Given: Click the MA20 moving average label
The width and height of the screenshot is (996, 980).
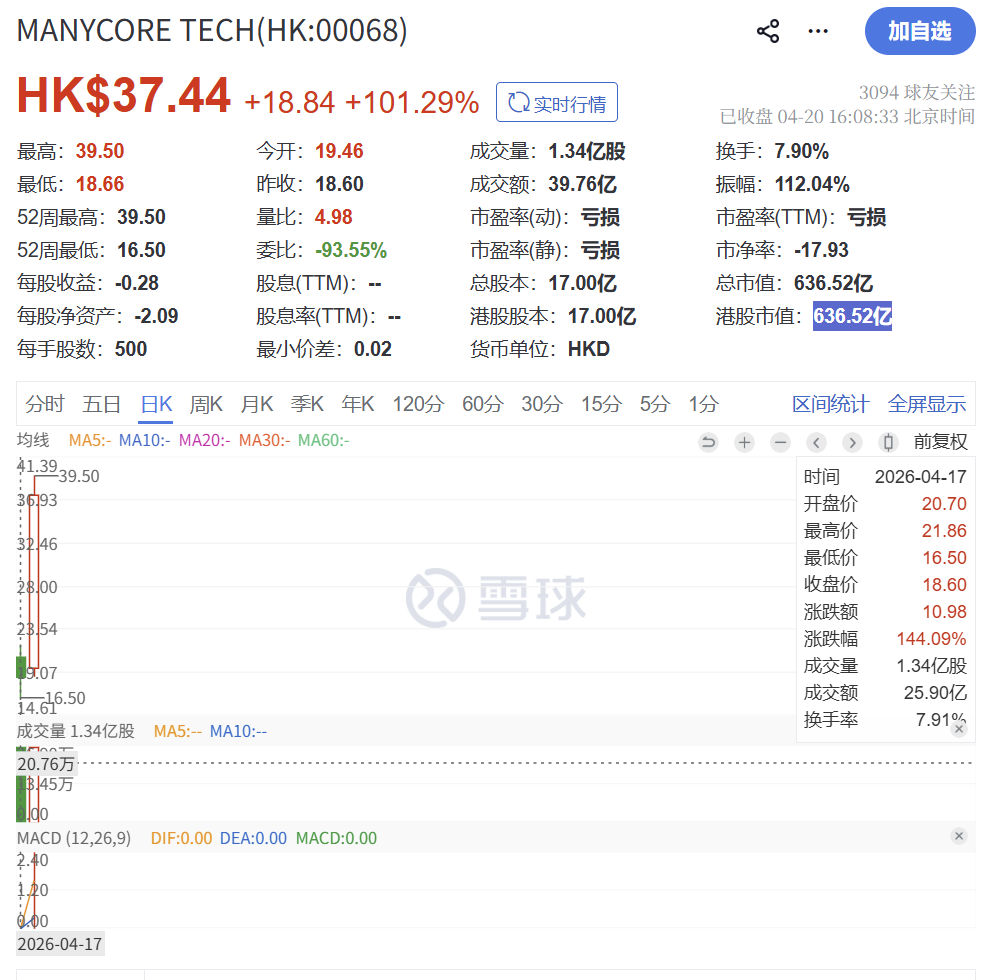Looking at the screenshot, I should [x=205, y=441].
